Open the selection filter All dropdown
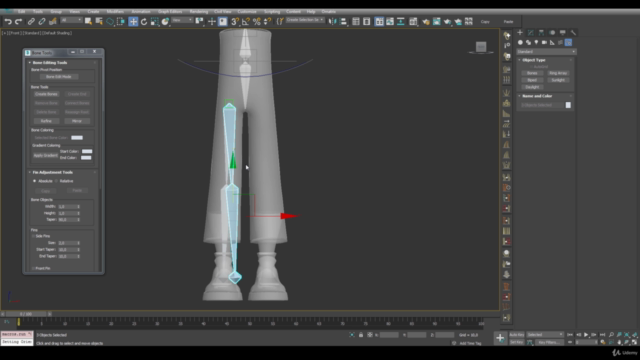 coord(71,20)
